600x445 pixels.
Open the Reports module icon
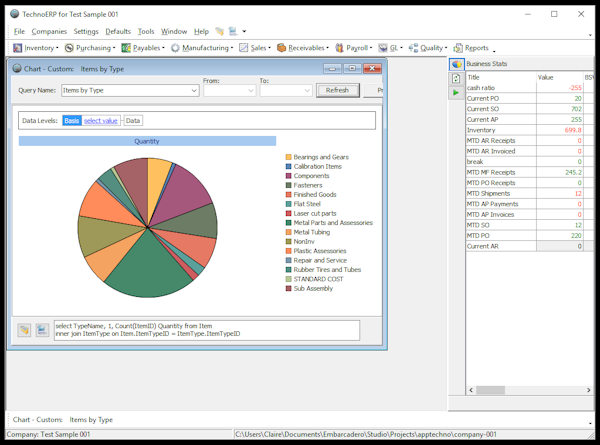pyautogui.click(x=458, y=48)
